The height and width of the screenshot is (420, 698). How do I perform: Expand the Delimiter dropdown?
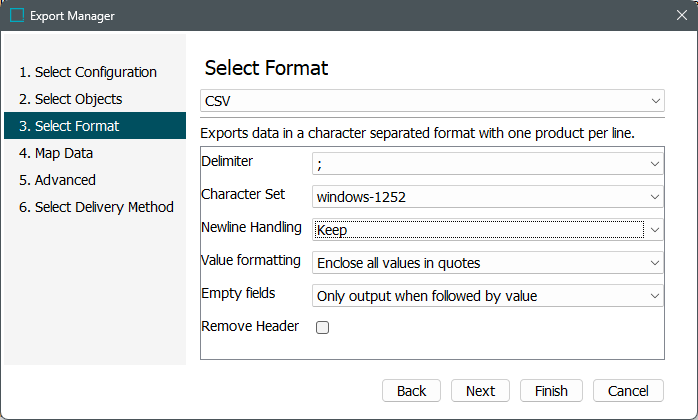pyautogui.click(x=655, y=163)
